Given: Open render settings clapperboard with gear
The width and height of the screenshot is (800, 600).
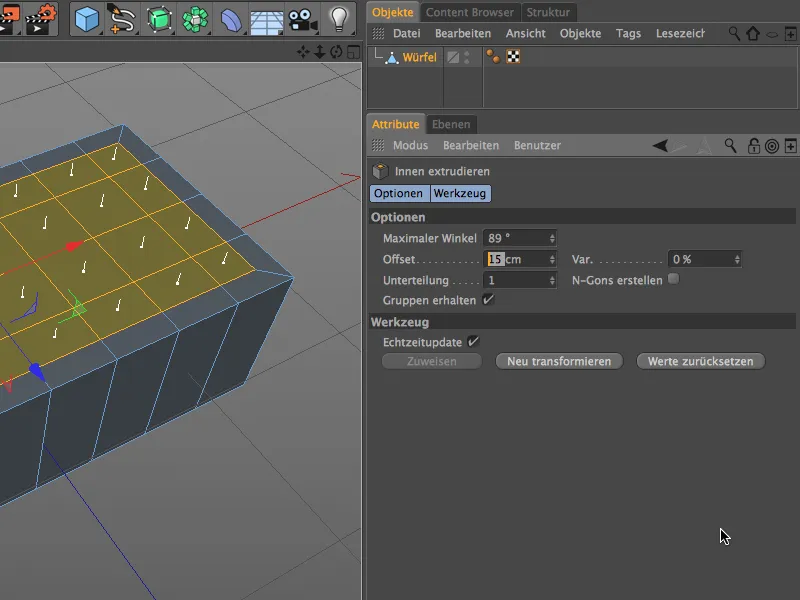Looking at the screenshot, I should (41, 19).
